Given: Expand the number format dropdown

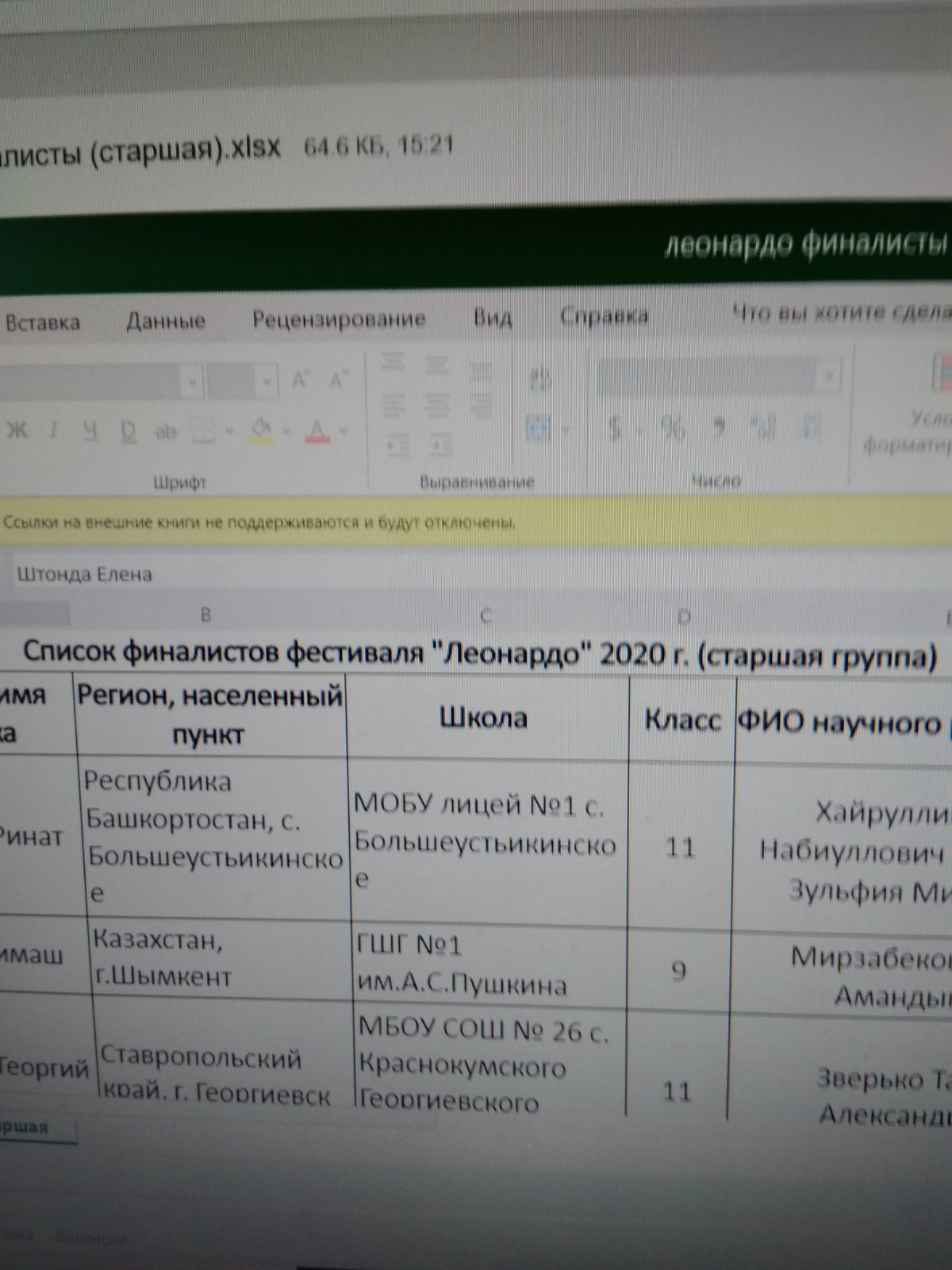Looking at the screenshot, I should (830, 375).
